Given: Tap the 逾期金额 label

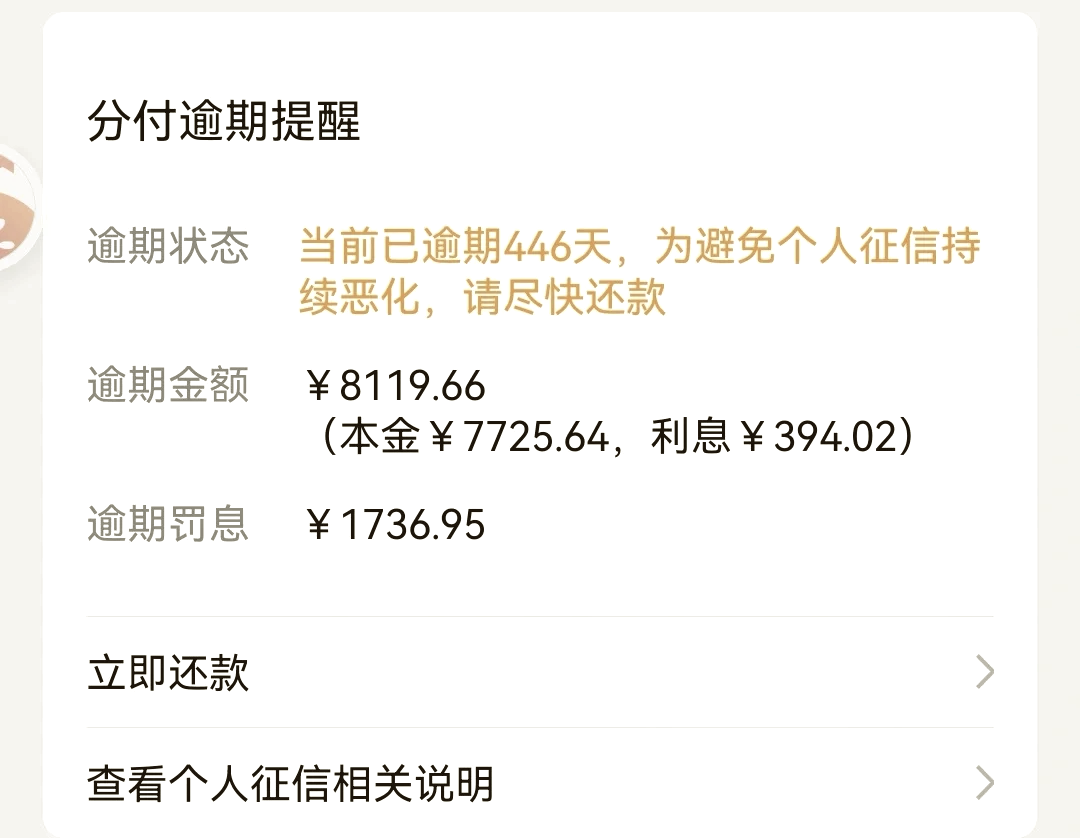Looking at the screenshot, I should (168, 385).
